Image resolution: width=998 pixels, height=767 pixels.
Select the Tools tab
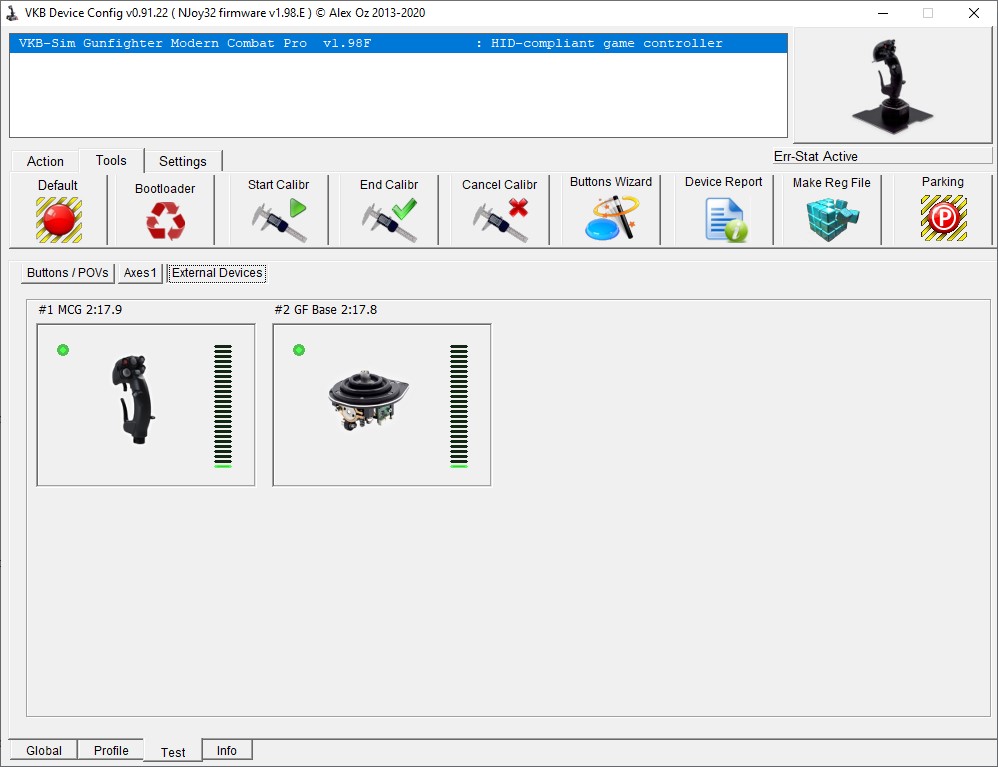click(111, 160)
